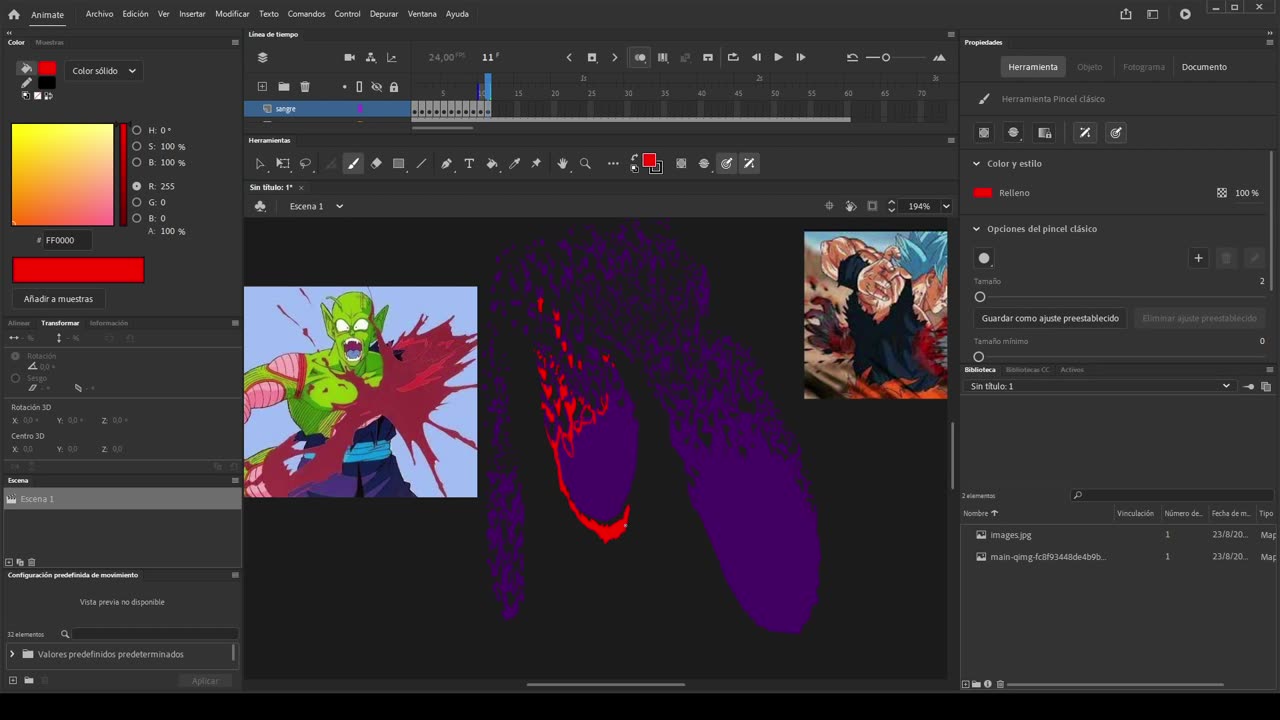
Task: Select the Hand tool
Action: click(x=563, y=163)
